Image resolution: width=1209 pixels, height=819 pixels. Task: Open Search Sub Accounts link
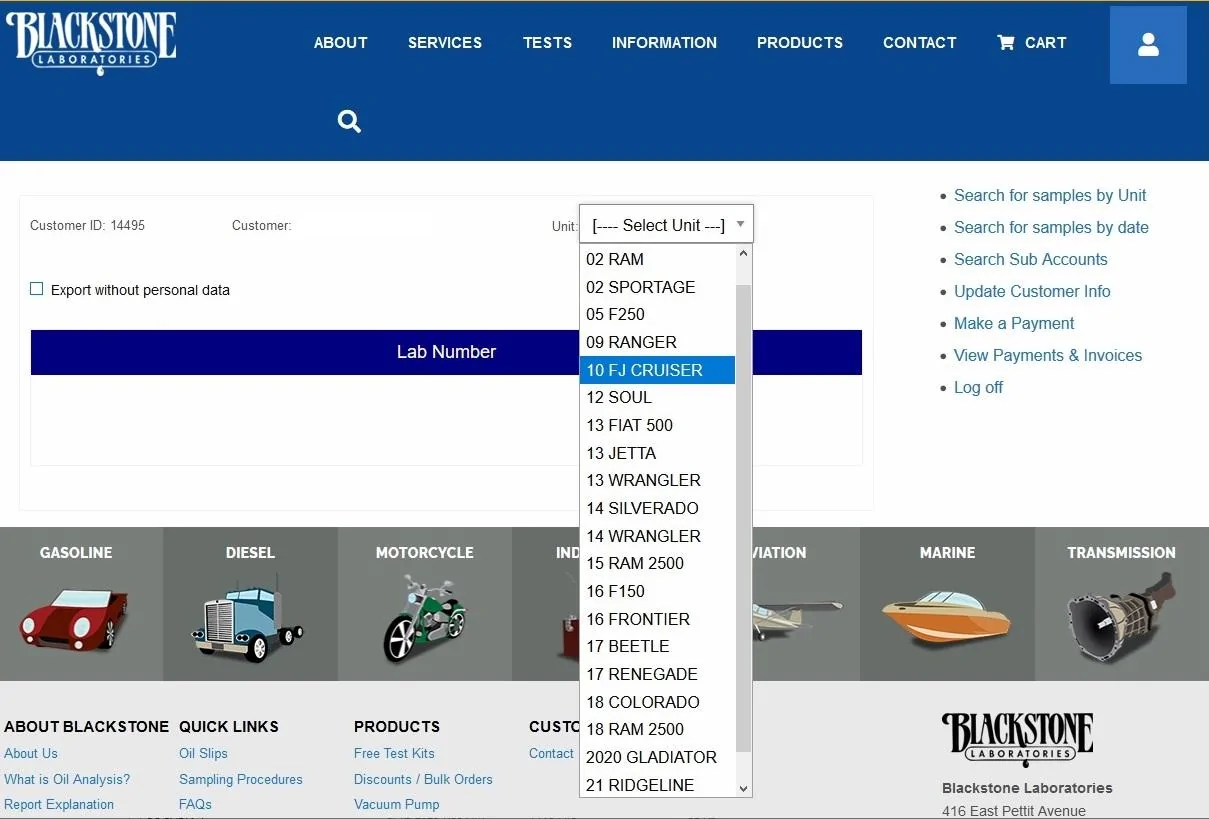click(1031, 259)
